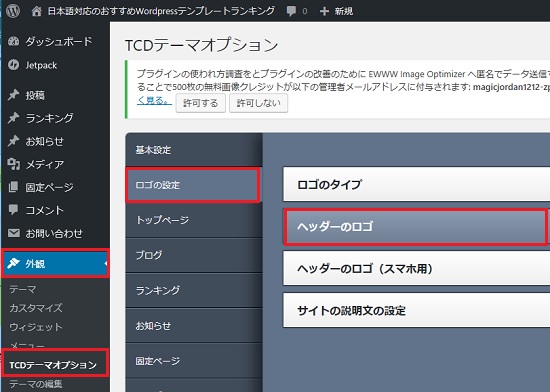Screen dimensions: 550x392
Task: Select the トップページ tab
Action: click(194, 220)
